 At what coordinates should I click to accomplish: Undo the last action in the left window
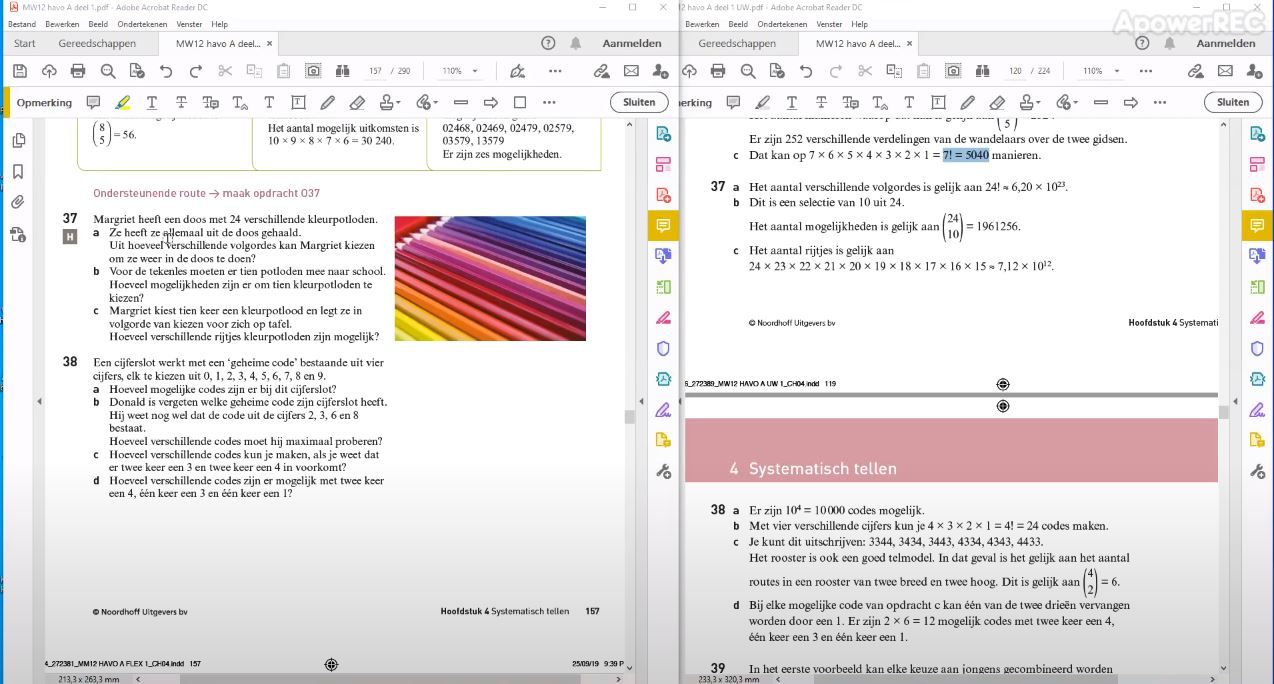pyautogui.click(x=166, y=71)
